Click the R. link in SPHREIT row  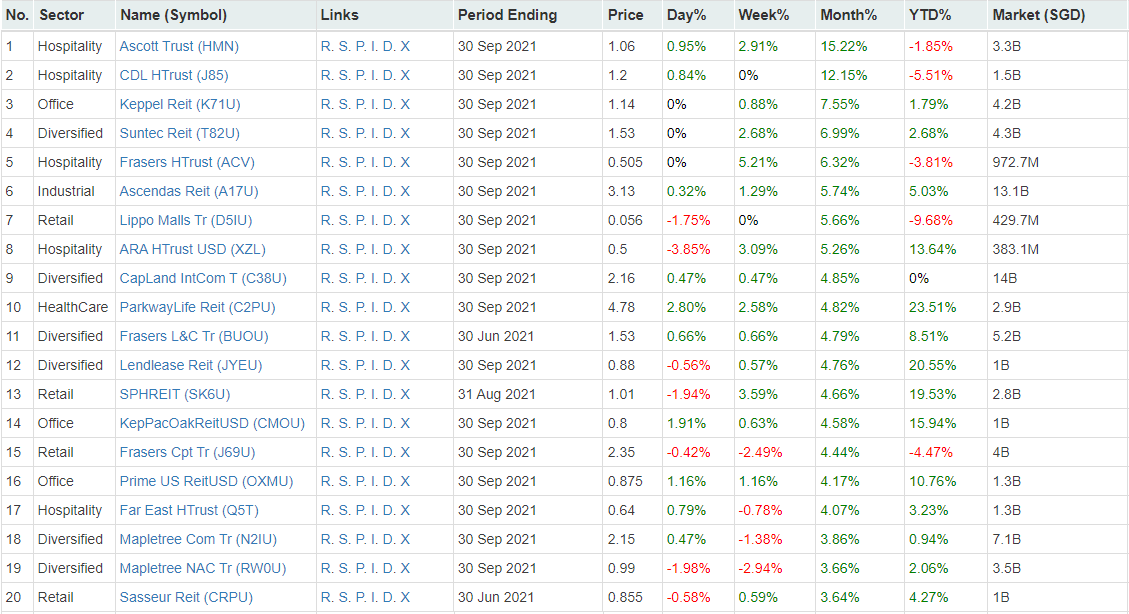pos(327,394)
